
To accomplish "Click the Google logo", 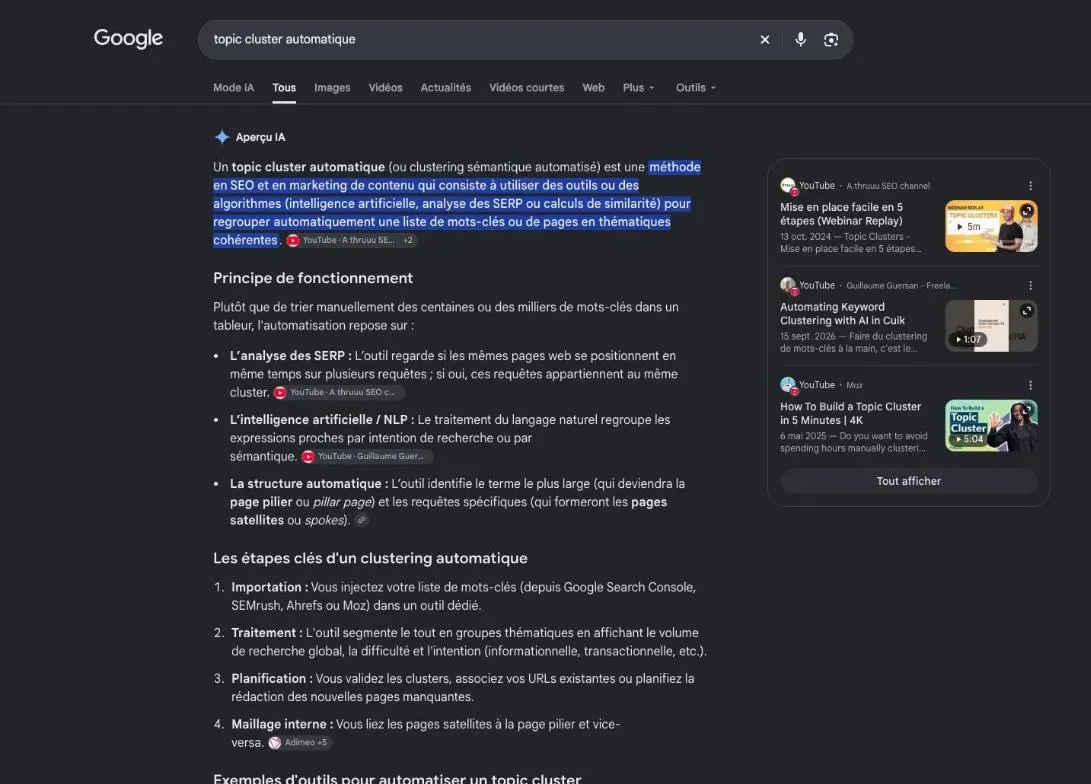I will coord(128,38).
